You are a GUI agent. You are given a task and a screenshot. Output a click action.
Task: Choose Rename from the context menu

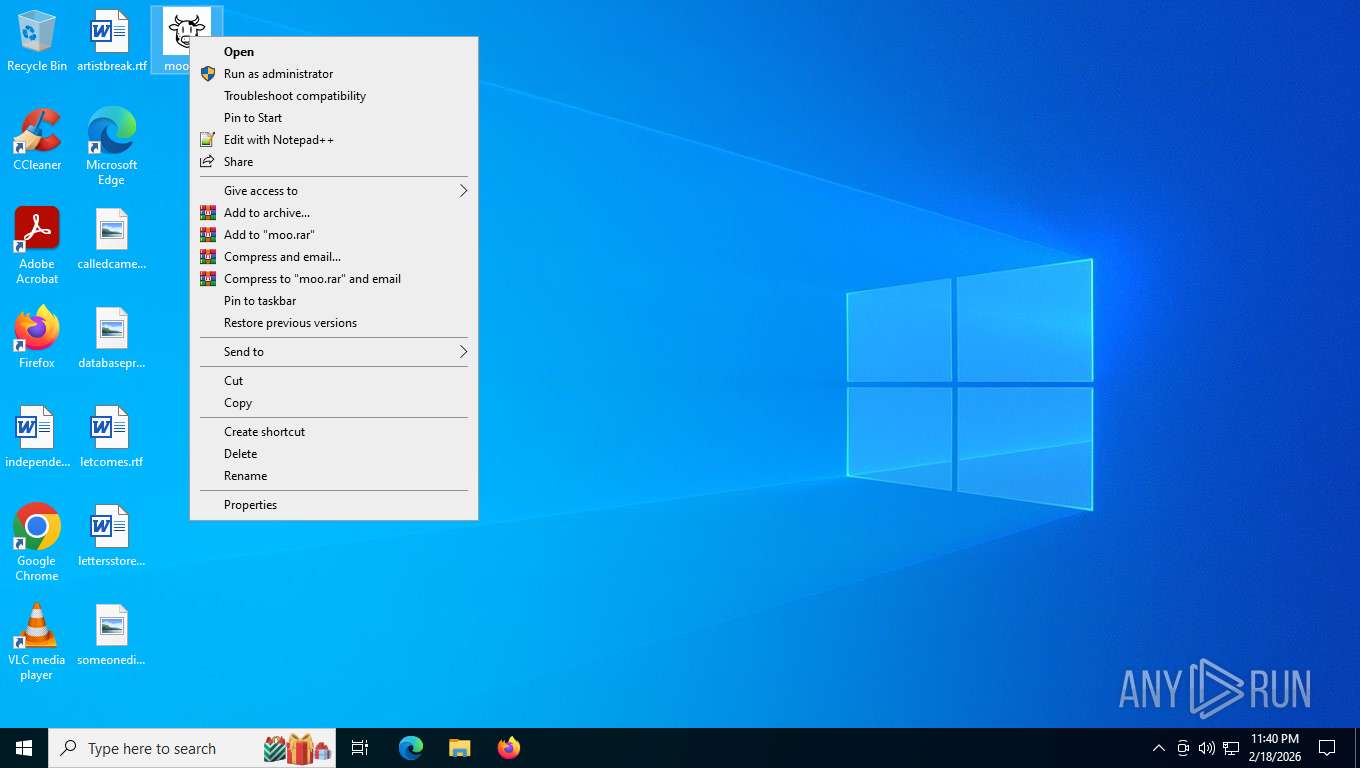334,476
